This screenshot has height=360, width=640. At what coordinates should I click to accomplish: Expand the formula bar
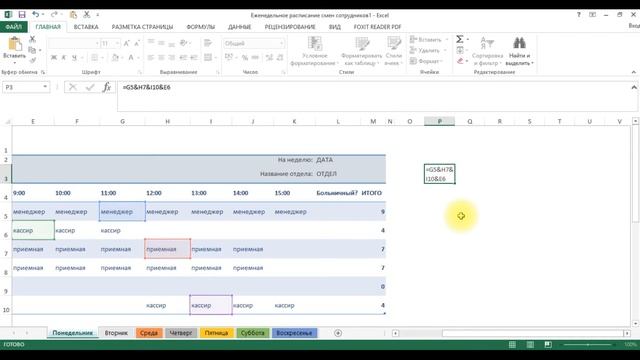634,87
